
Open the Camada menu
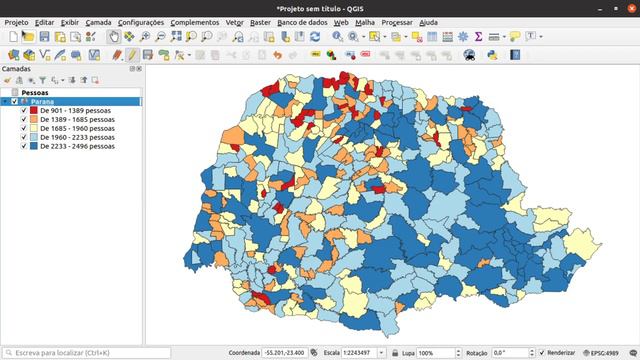[98, 23]
